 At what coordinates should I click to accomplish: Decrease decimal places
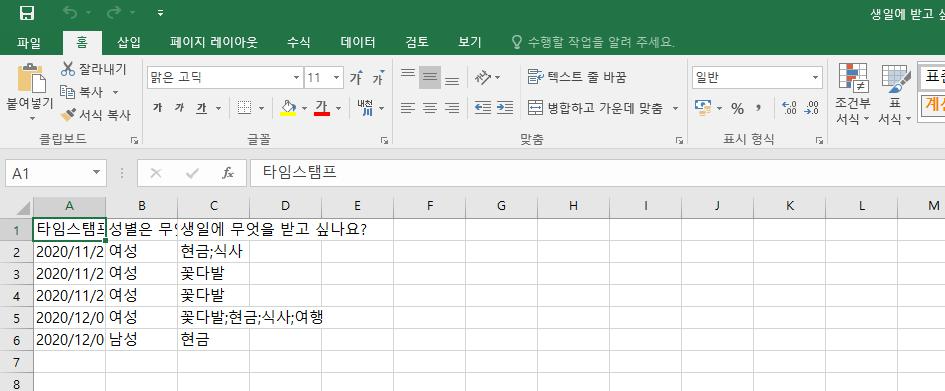click(812, 108)
